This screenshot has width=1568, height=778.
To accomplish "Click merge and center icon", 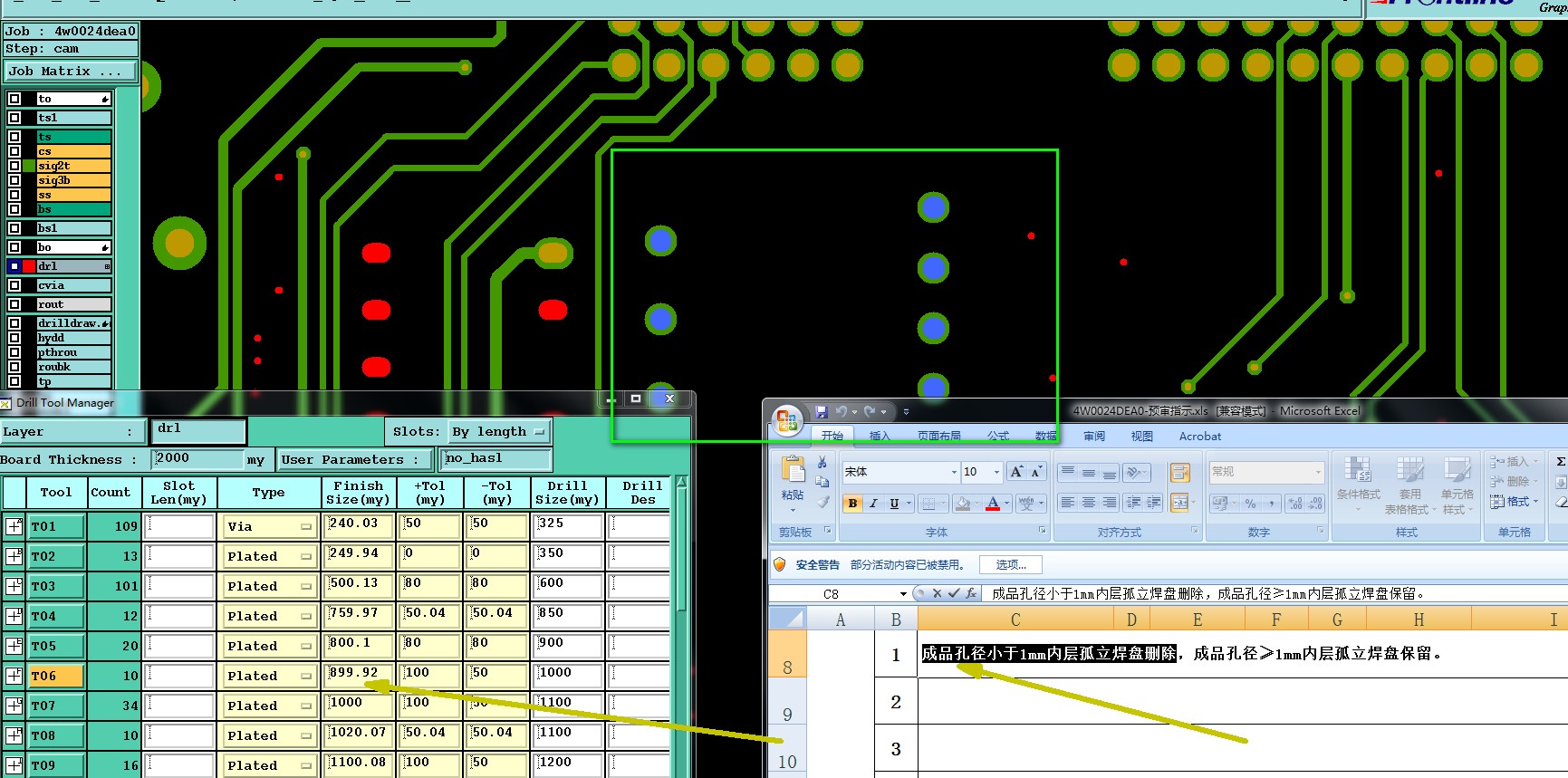I will pyautogui.click(x=1178, y=503).
